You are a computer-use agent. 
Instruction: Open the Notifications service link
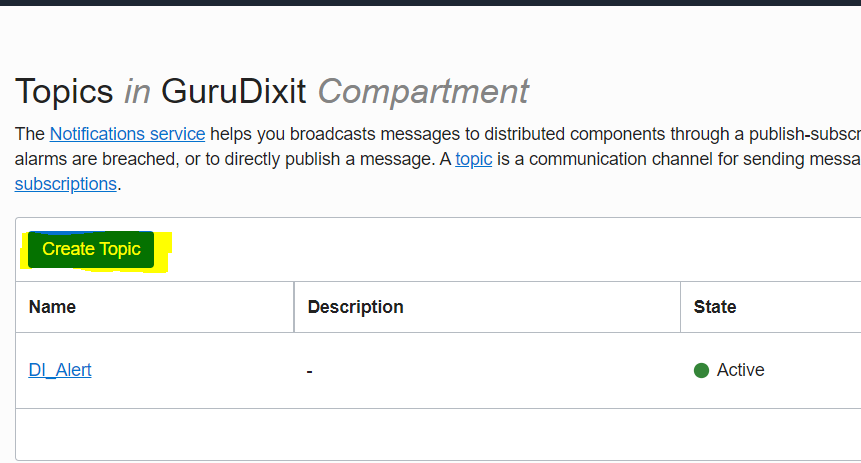(127, 134)
